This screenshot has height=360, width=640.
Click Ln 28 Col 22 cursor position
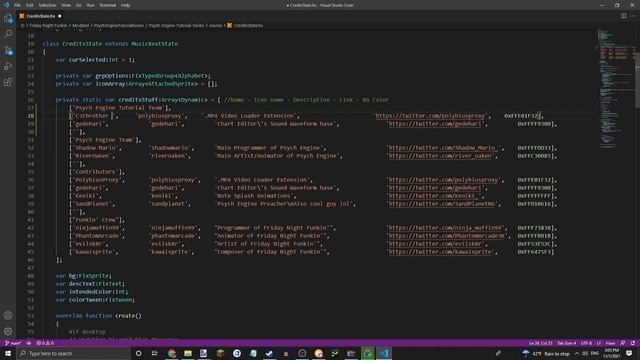point(540,343)
